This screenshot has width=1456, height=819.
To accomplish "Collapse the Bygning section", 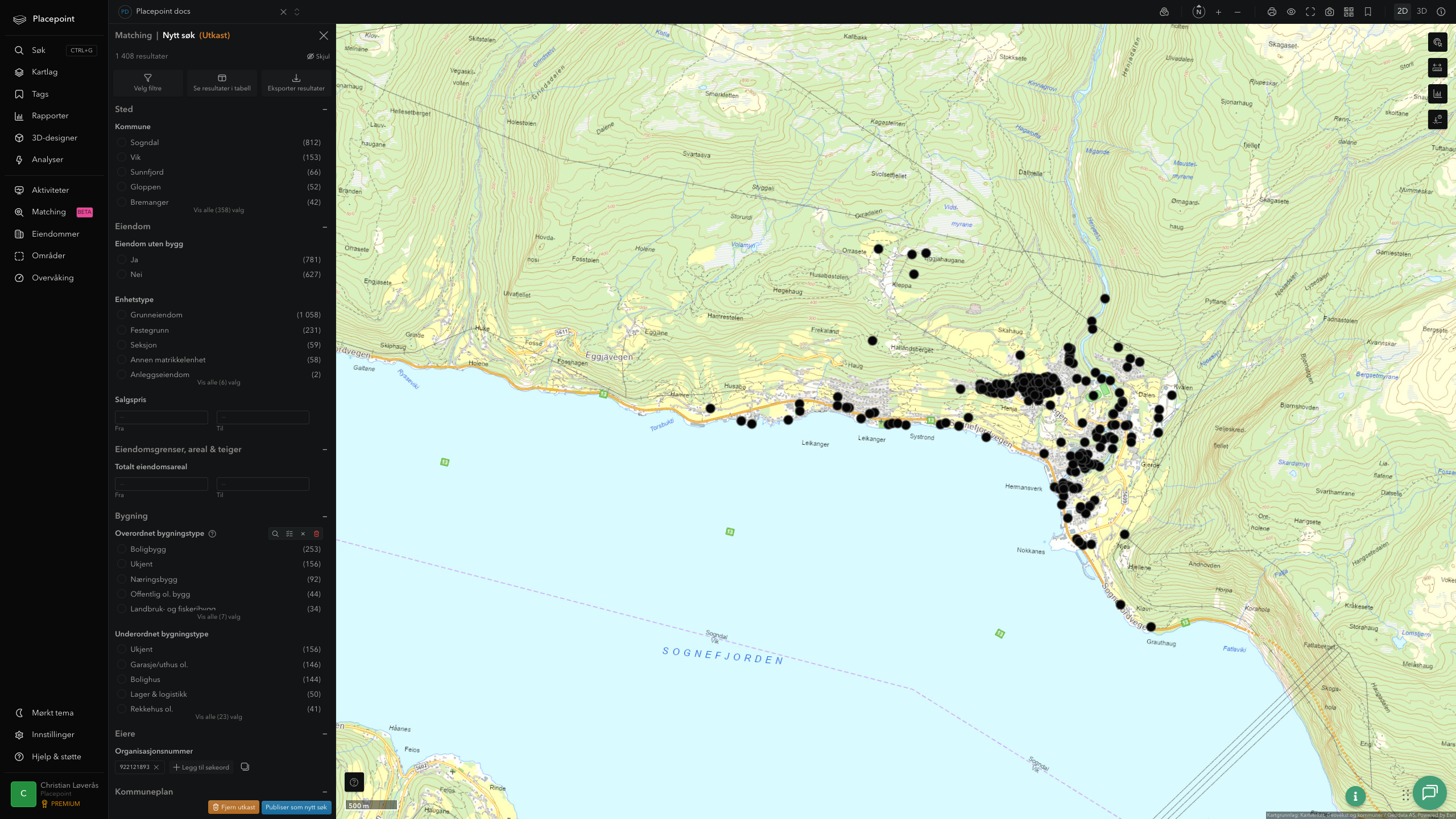I will (325, 516).
